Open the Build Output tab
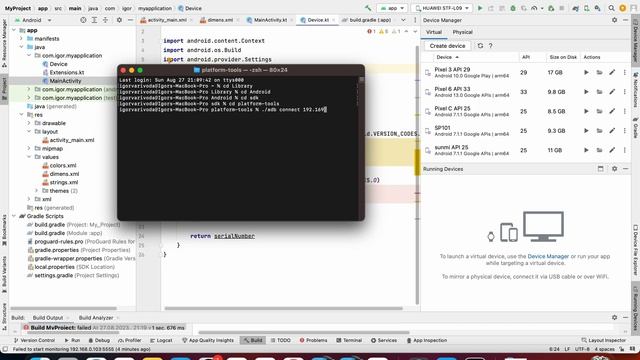Image resolution: width=640 pixels, height=360 pixels. coord(48,318)
